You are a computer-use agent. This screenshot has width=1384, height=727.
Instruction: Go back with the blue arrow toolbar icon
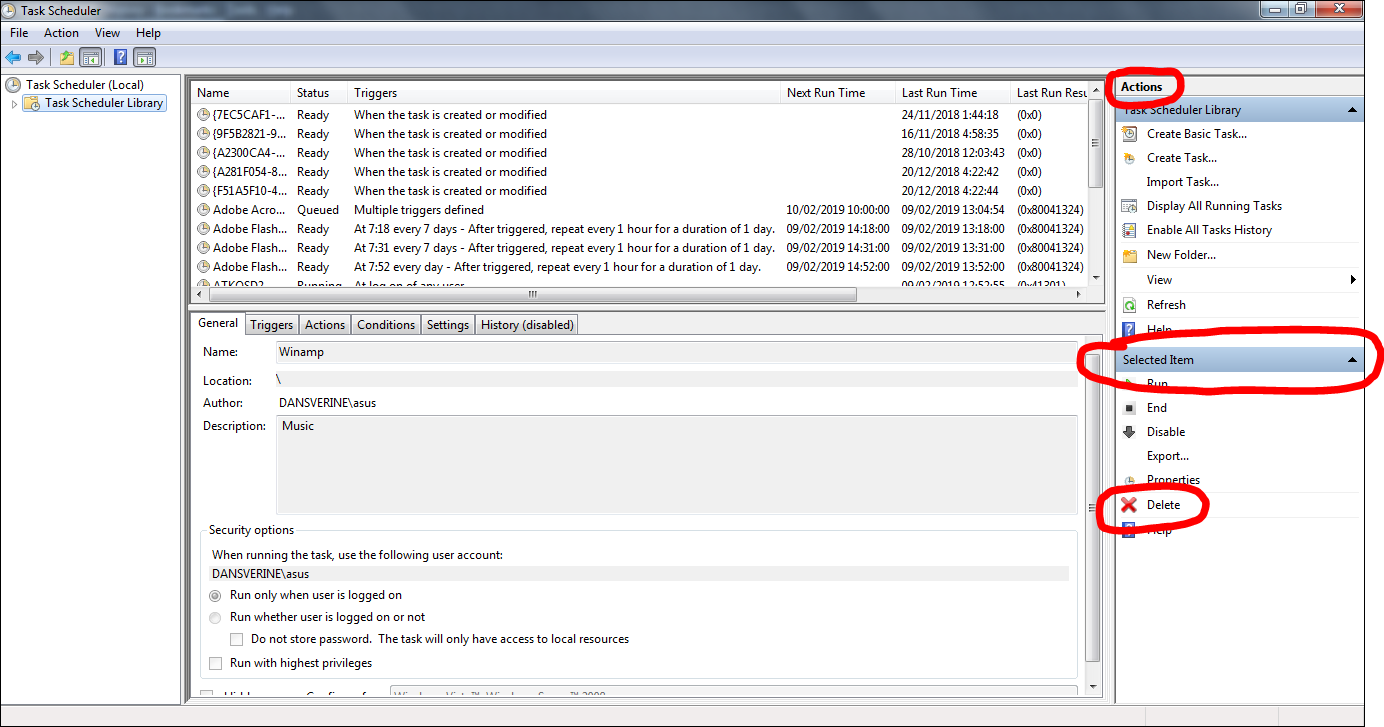(13, 57)
